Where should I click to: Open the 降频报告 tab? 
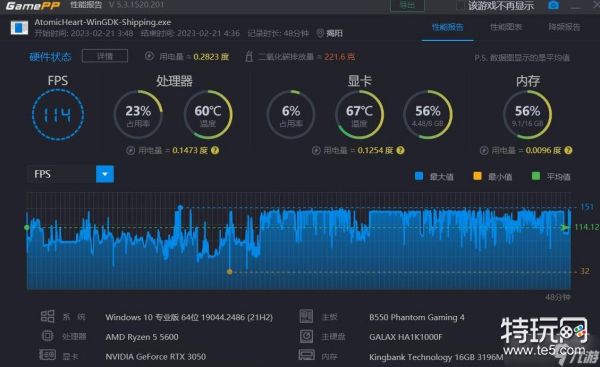click(x=564, y=27)
